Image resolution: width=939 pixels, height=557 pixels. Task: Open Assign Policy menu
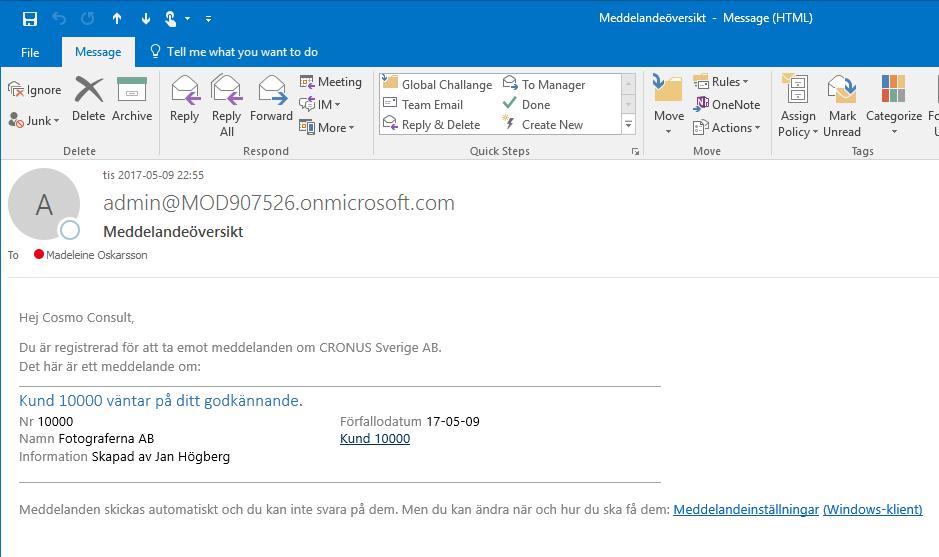tap(798, 106)
